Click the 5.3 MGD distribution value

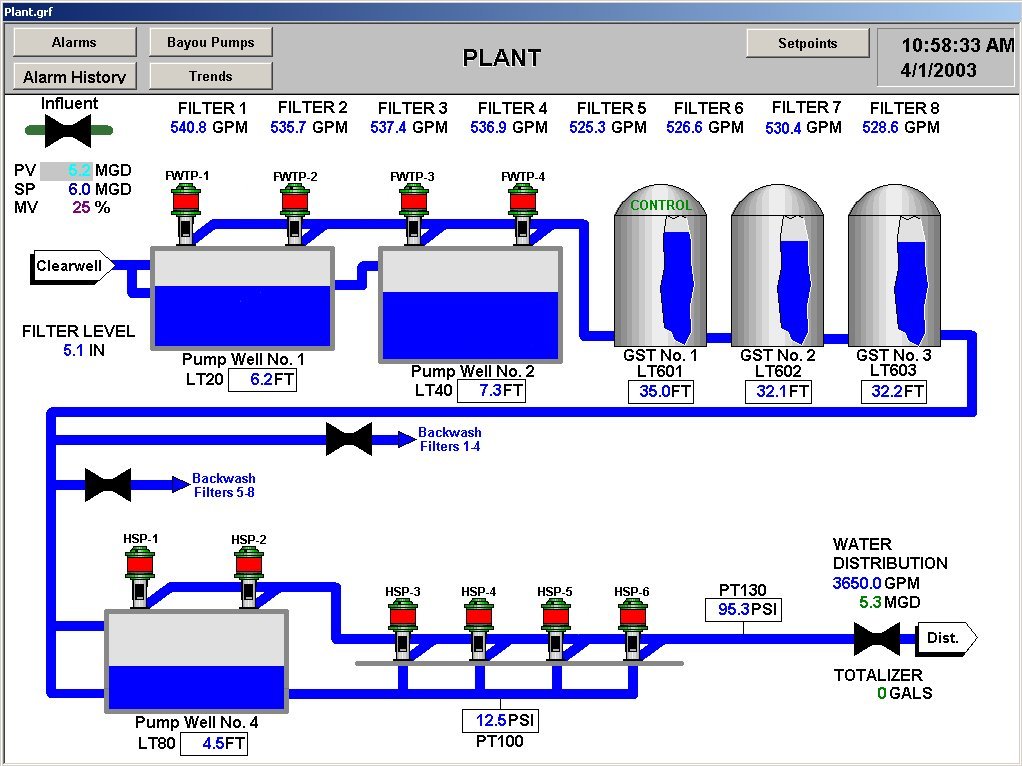click(x=889, y=602)
